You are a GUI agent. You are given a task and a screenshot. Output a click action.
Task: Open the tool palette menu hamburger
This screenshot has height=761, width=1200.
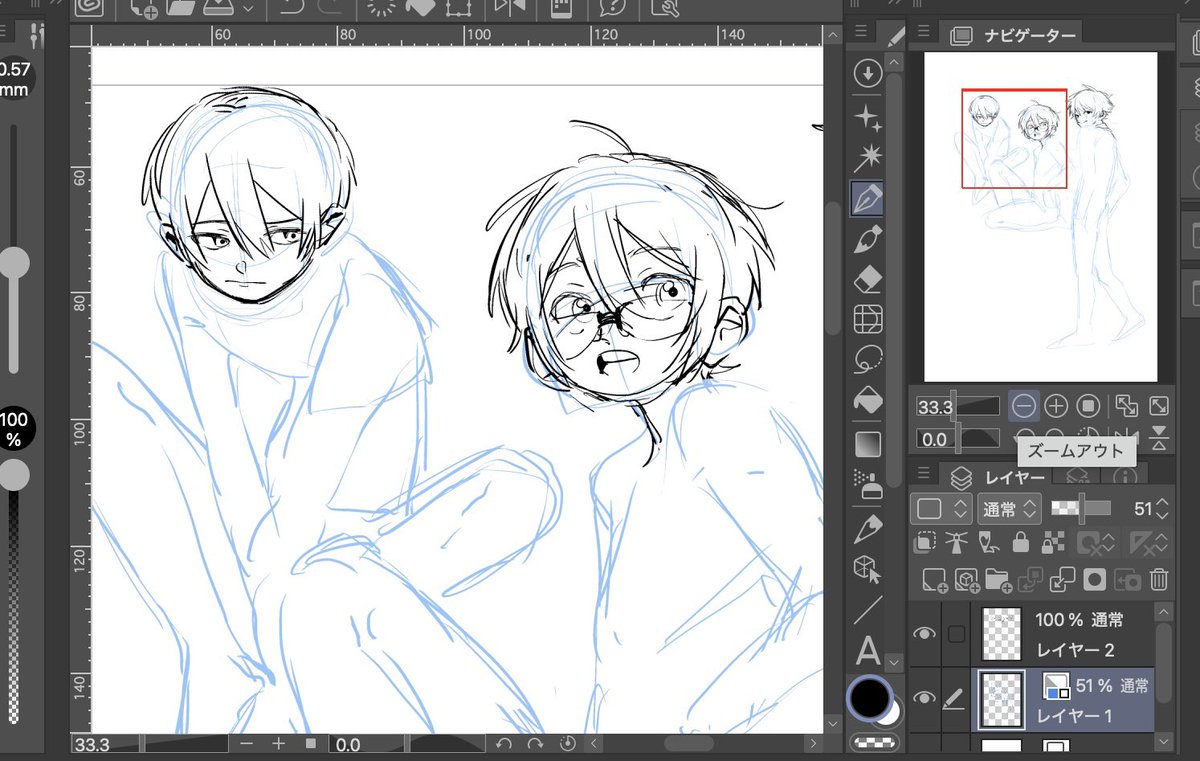860,33
